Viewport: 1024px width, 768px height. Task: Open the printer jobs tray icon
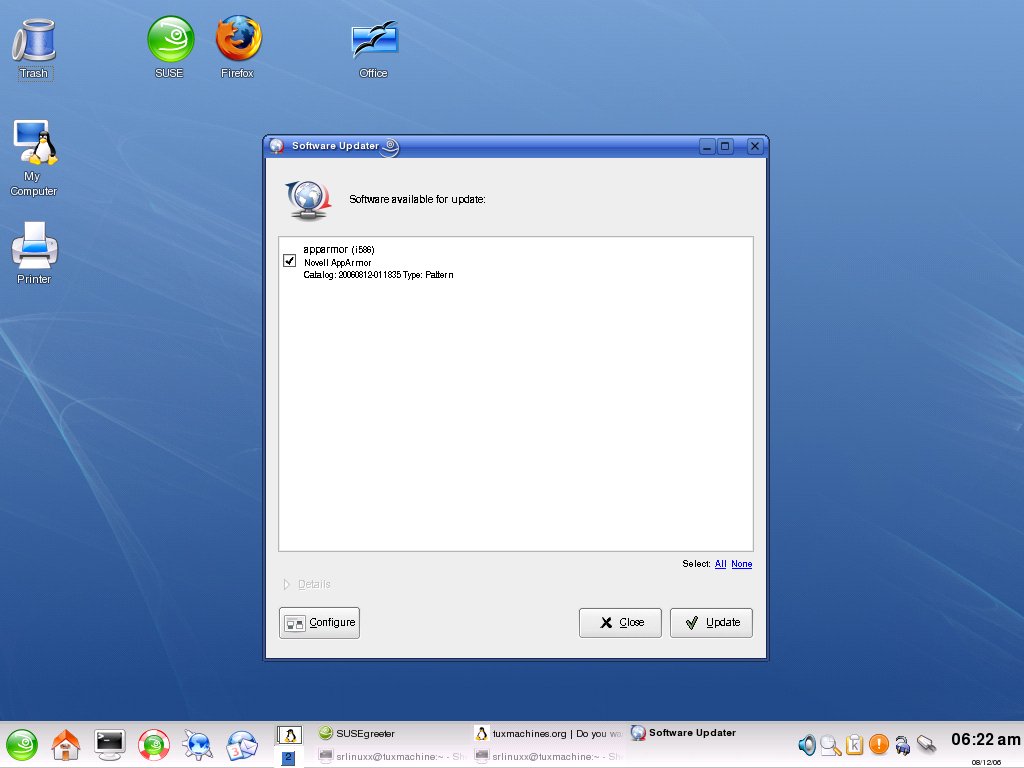pos(903,744)
